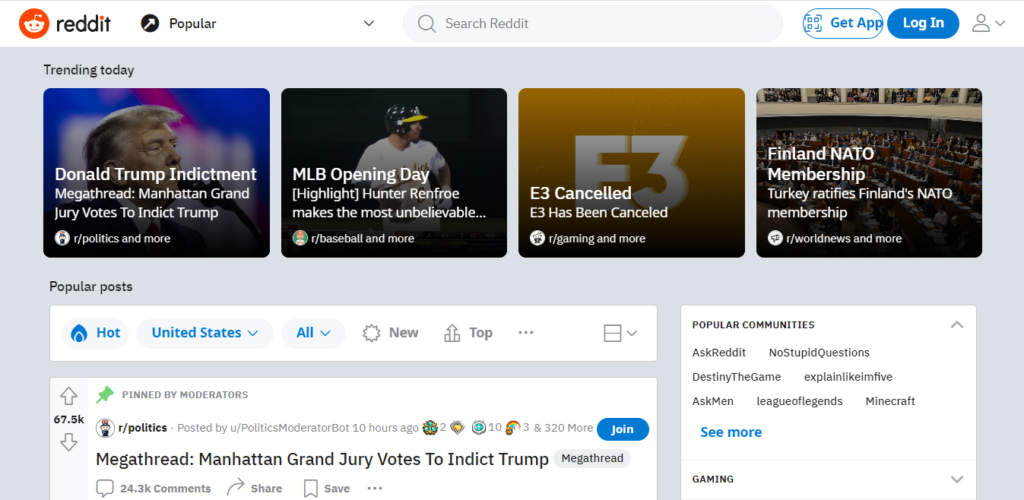
Task: Click into the Search Reddit field
Action: (593, 23)
